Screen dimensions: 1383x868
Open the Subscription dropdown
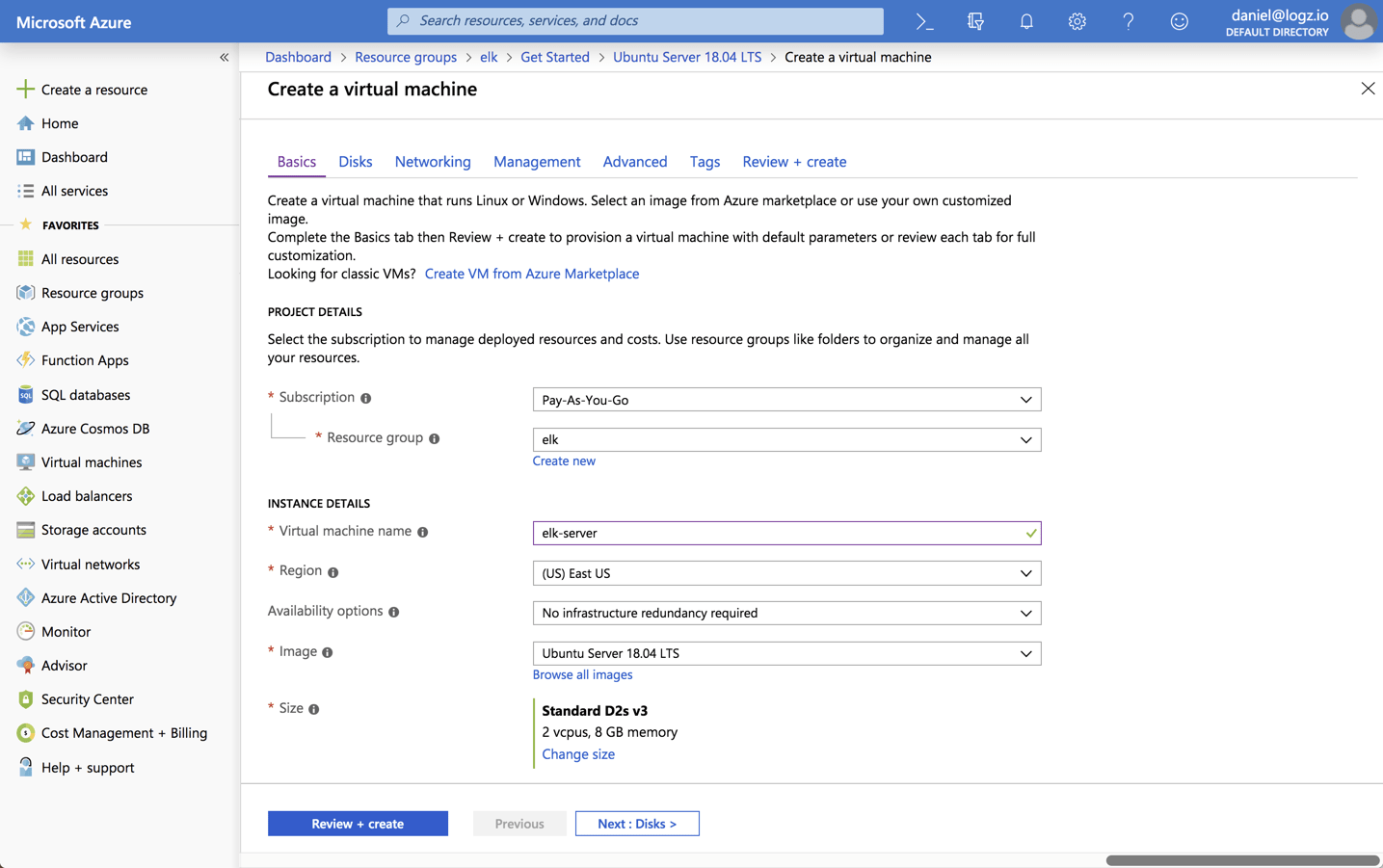tap(786, 400)
